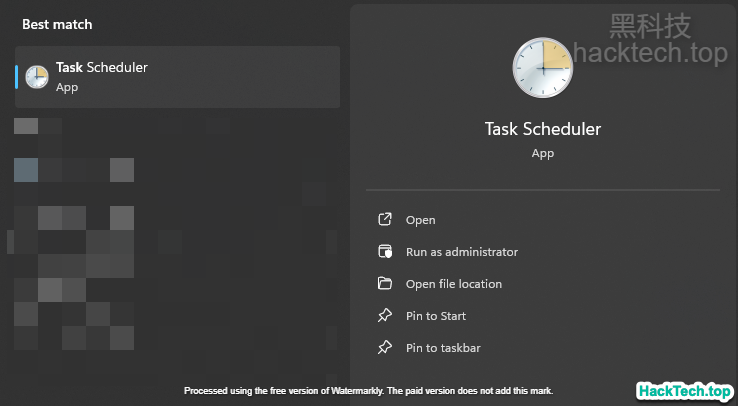Viewport: 738px width, 406px height.
Task: Click the large Task Scheduler clock icon
Action: 543,69
